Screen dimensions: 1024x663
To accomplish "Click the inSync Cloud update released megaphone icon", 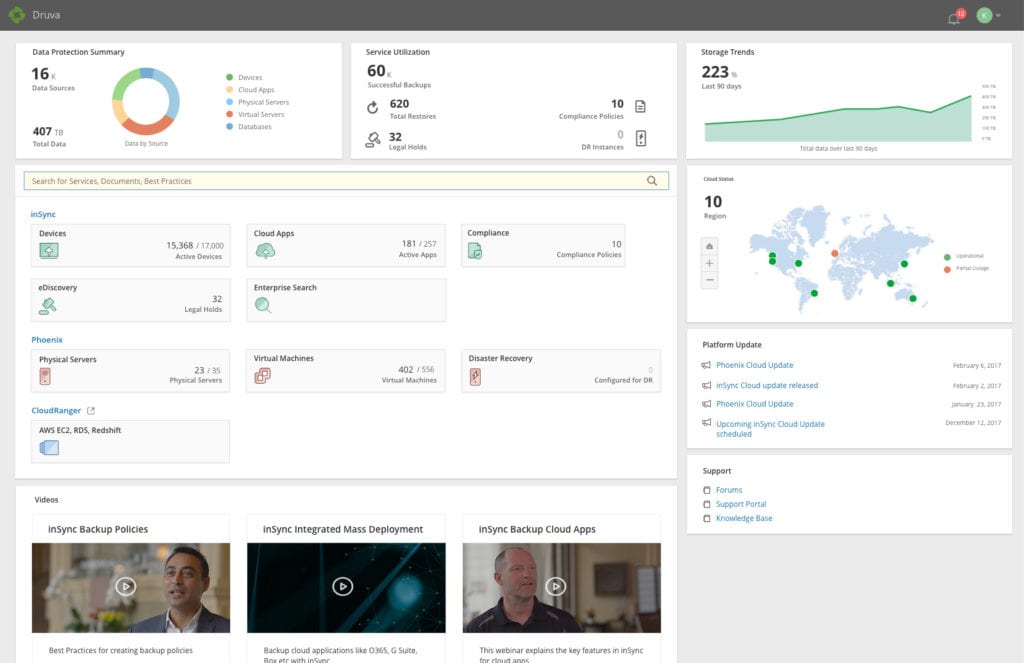I will [706, 385].
